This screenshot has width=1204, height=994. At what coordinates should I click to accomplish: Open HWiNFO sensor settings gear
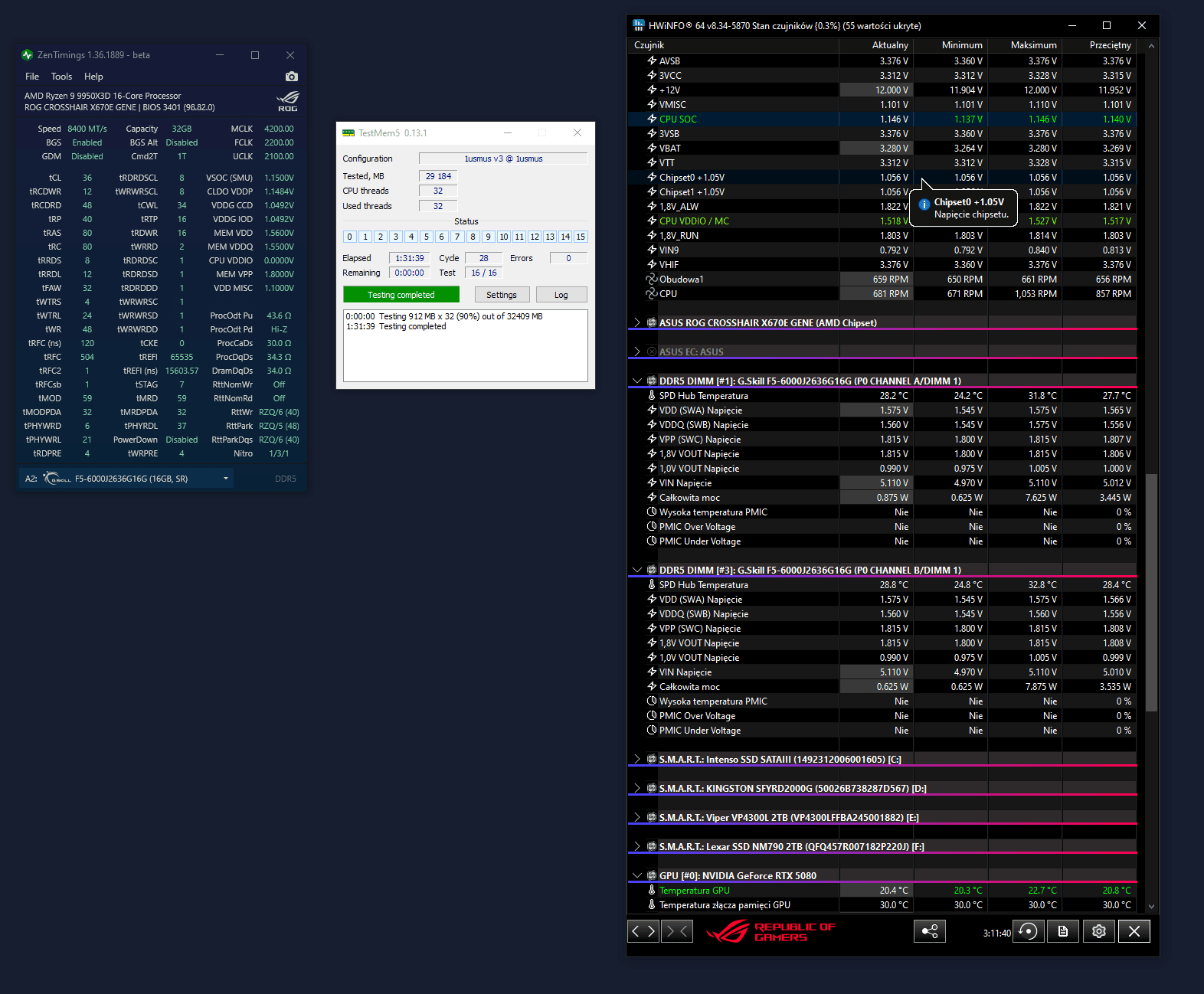1099,931
